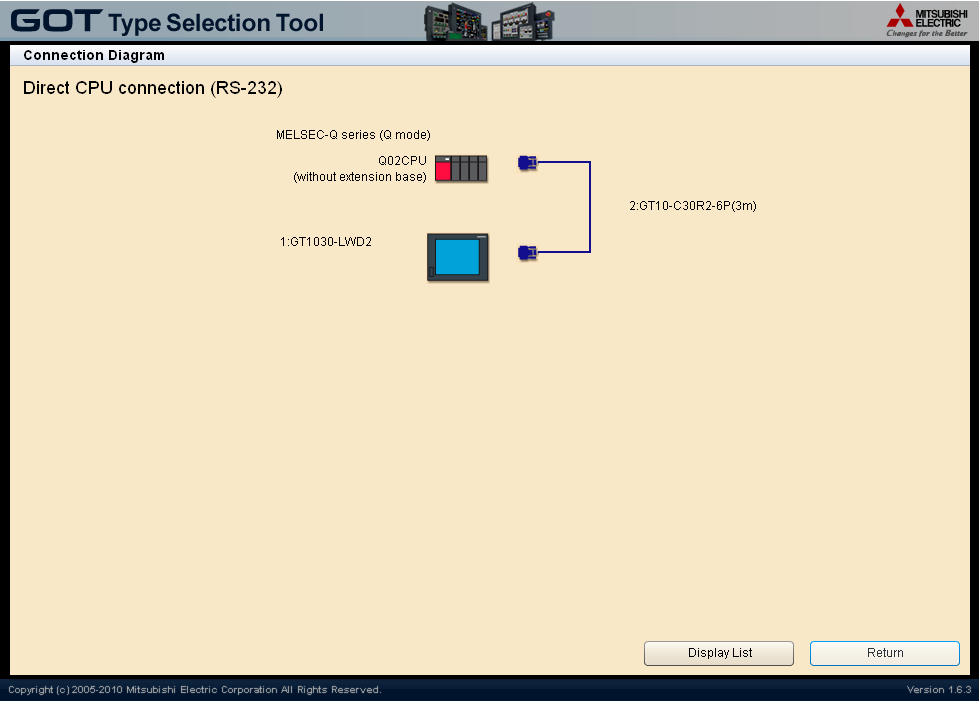Click the Direct CPU connection (RS-232) heading
979x701 pixels.
(152, 88)
